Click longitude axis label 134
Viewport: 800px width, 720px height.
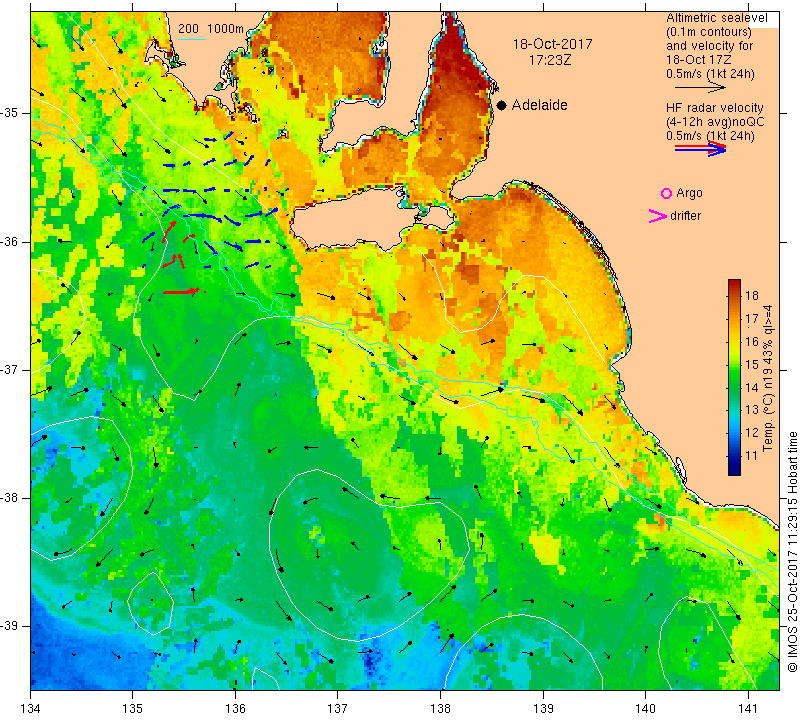pos(31,708)
